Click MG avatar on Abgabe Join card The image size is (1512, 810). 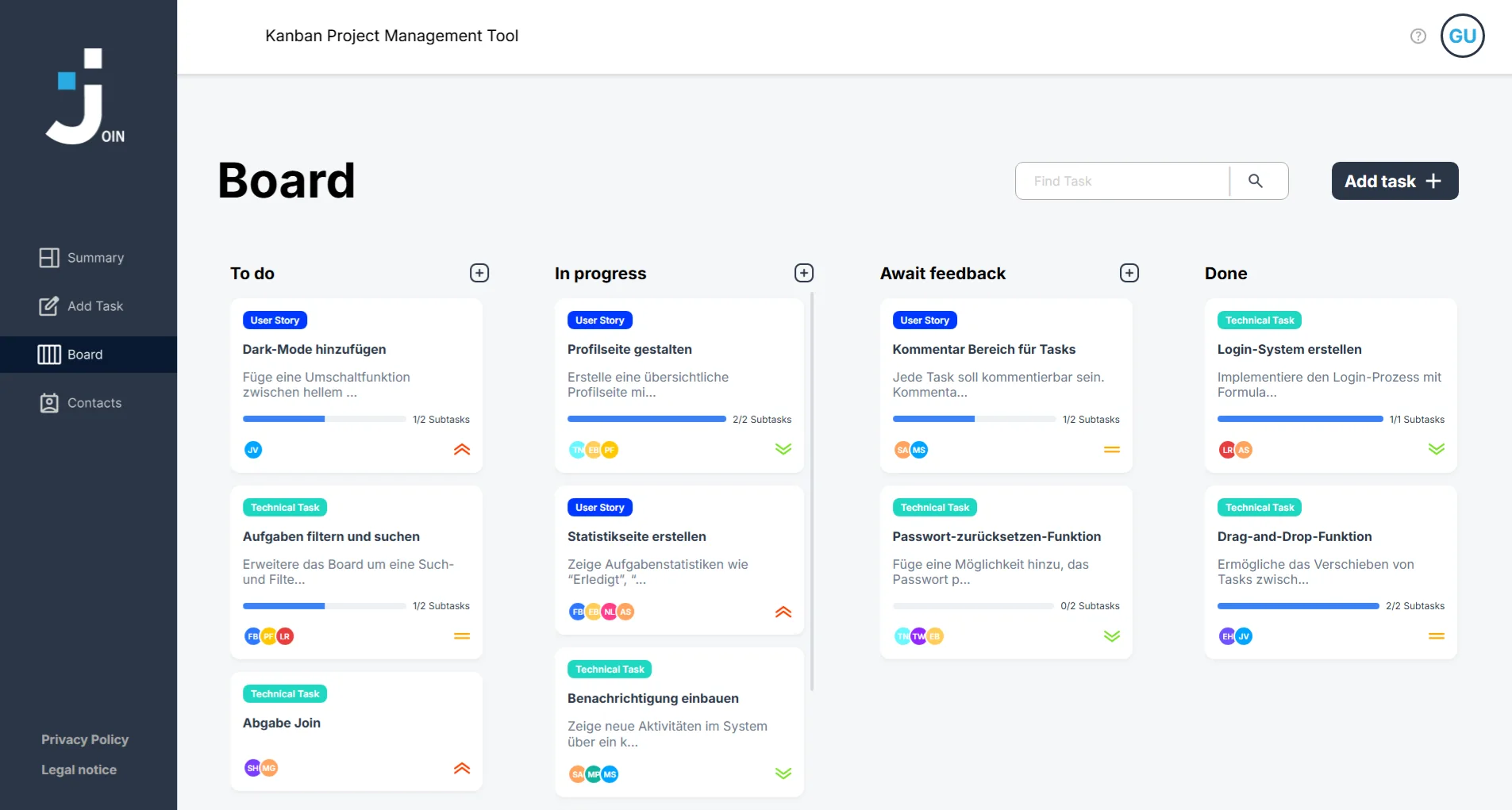point(270,768)
